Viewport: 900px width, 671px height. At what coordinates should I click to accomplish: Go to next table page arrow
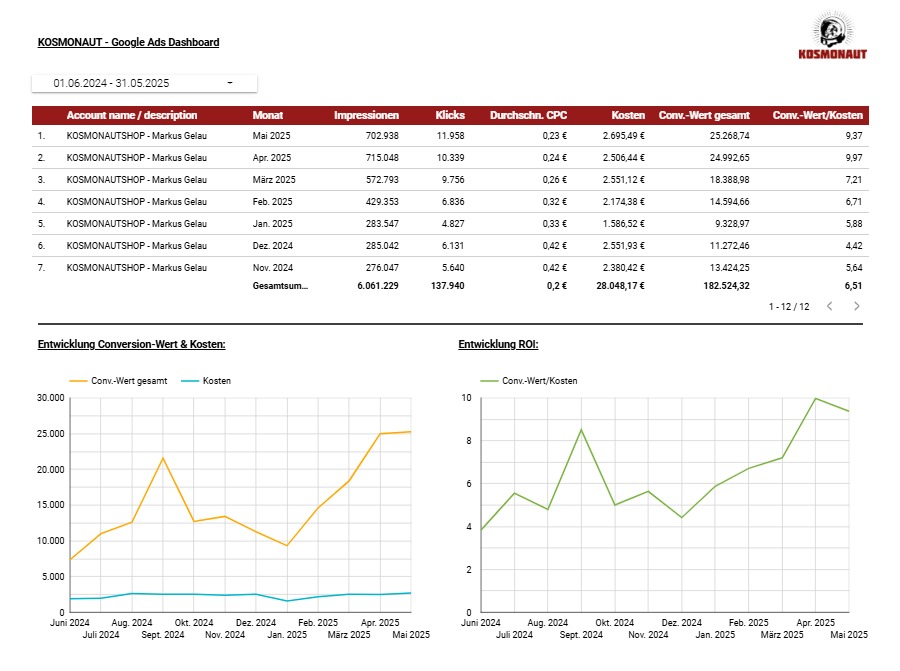pos(856,306)
